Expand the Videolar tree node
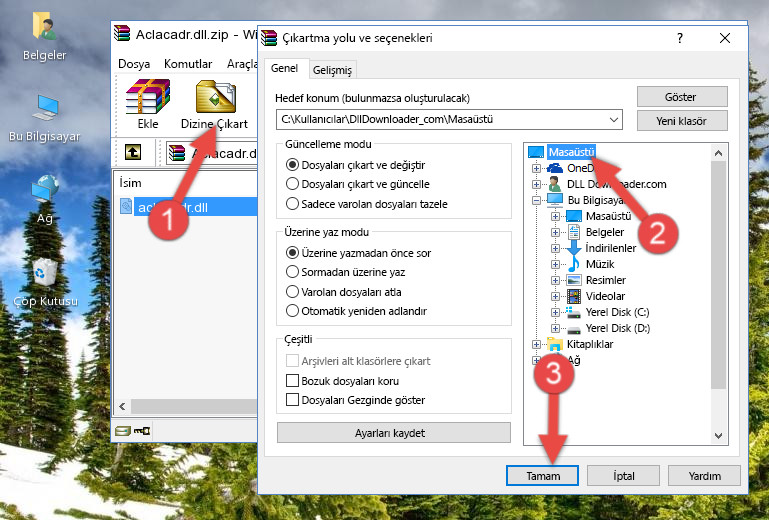769x520 pixels. (x=555, y=296)
